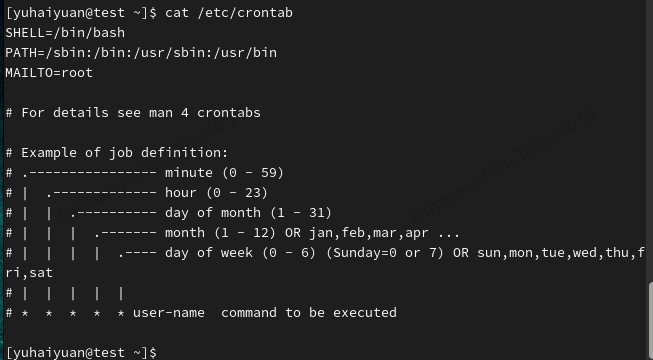Click the PATH=/sbin:/bin:/usr/sbin:/usr/bin line
The height and width of the screenshot is (360, 653).
click(x=141, y=53)
